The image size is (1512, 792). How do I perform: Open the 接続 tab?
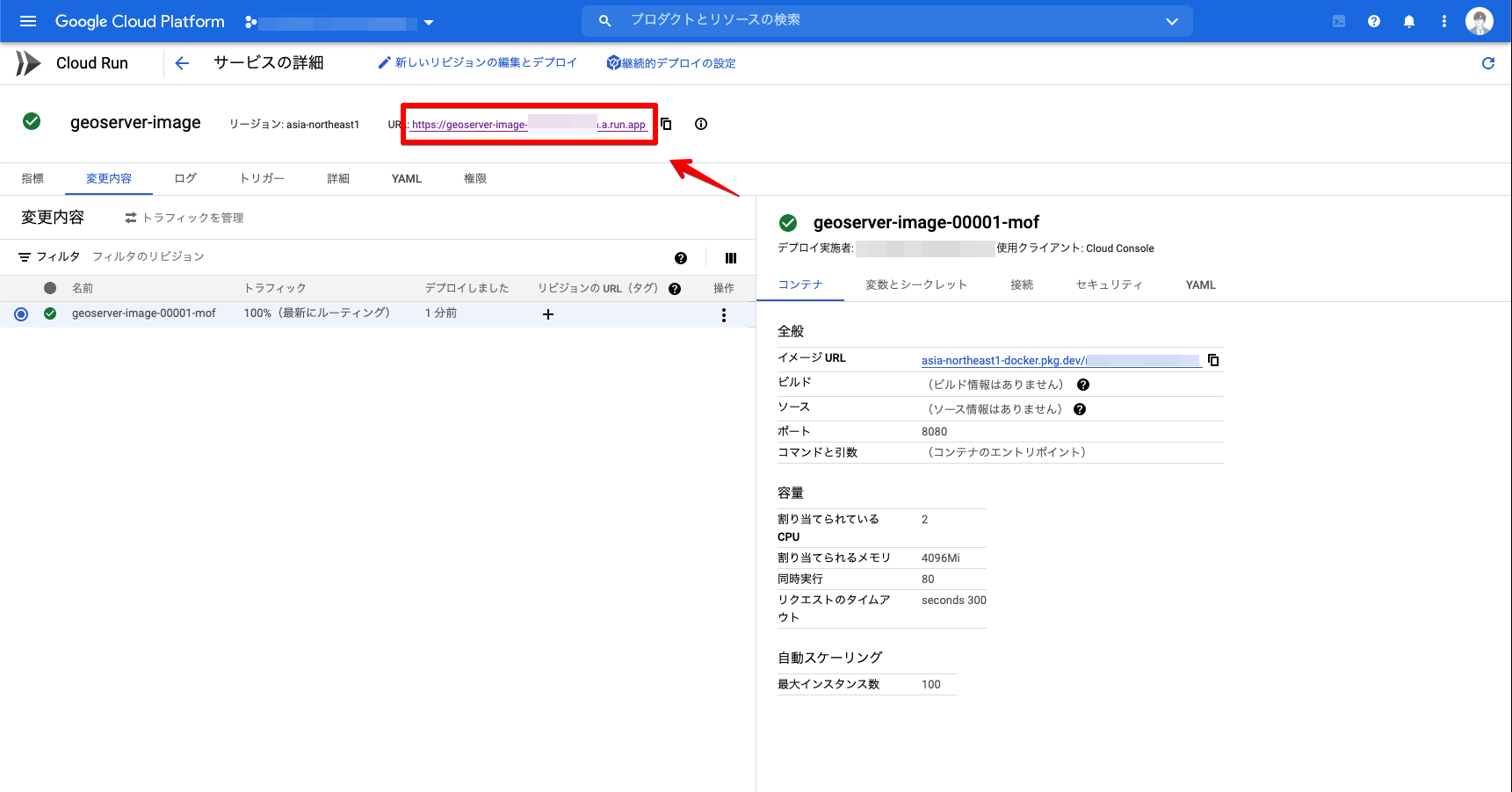1022,284
